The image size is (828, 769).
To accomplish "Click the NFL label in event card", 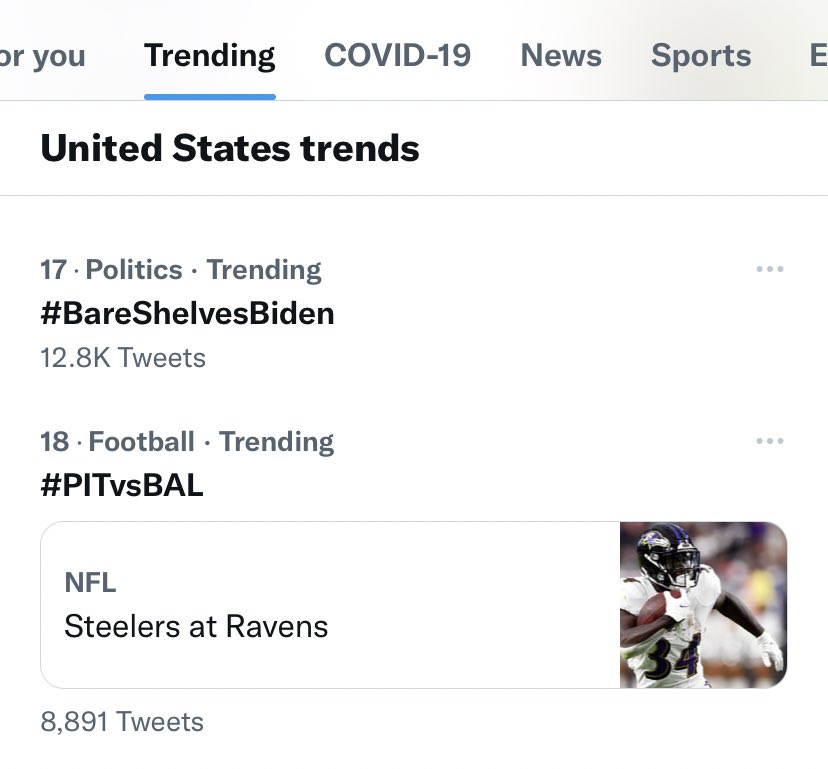I will 90,582.
